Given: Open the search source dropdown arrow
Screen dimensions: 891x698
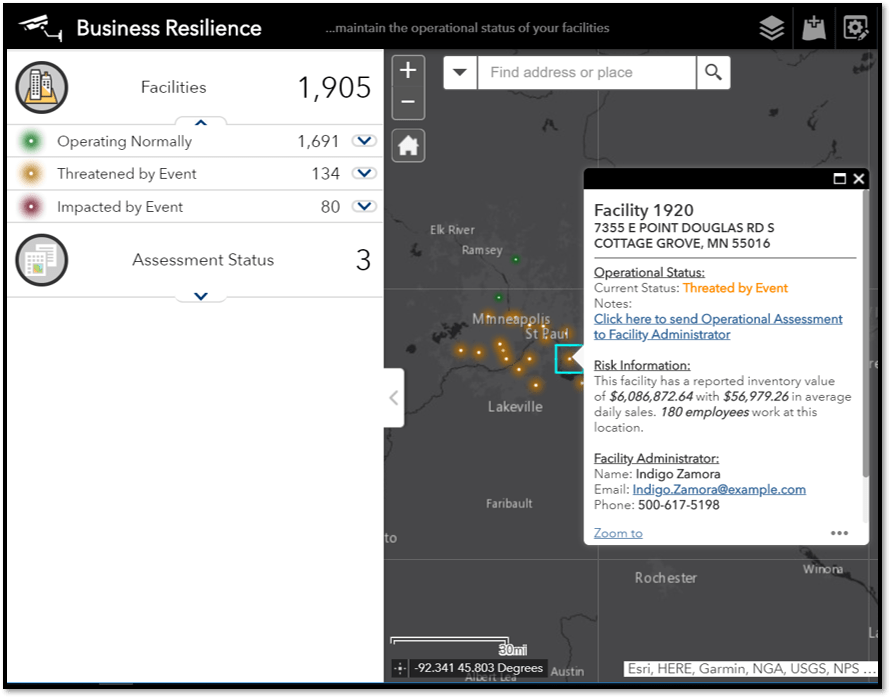Looking at the screenshot, I should pyautogui.click(x=460, y=72).
